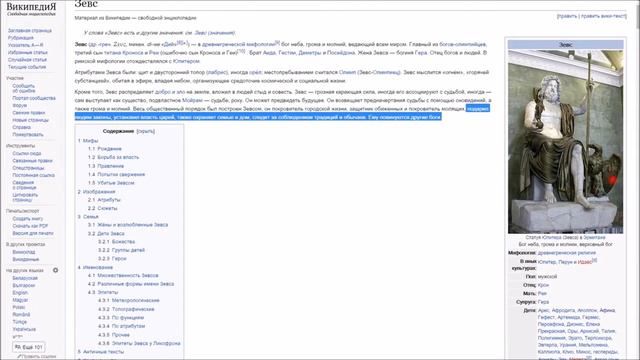Viewport: 640px width, 360px height.
Task: Open 'Викиданные' project link
Action: point(26,260)
